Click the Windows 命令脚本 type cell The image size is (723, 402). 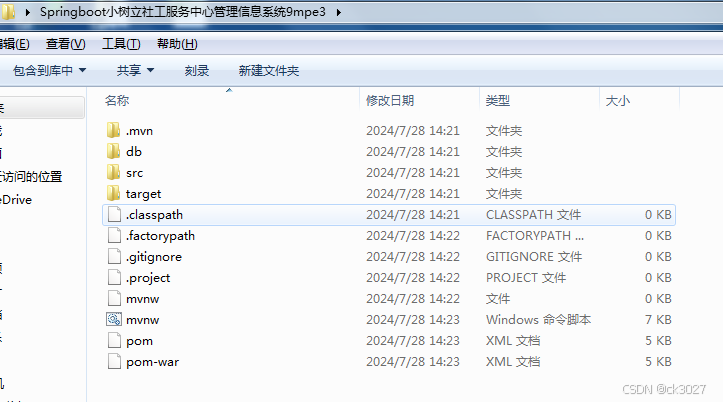pyautogui.click(x=538, y=319)
